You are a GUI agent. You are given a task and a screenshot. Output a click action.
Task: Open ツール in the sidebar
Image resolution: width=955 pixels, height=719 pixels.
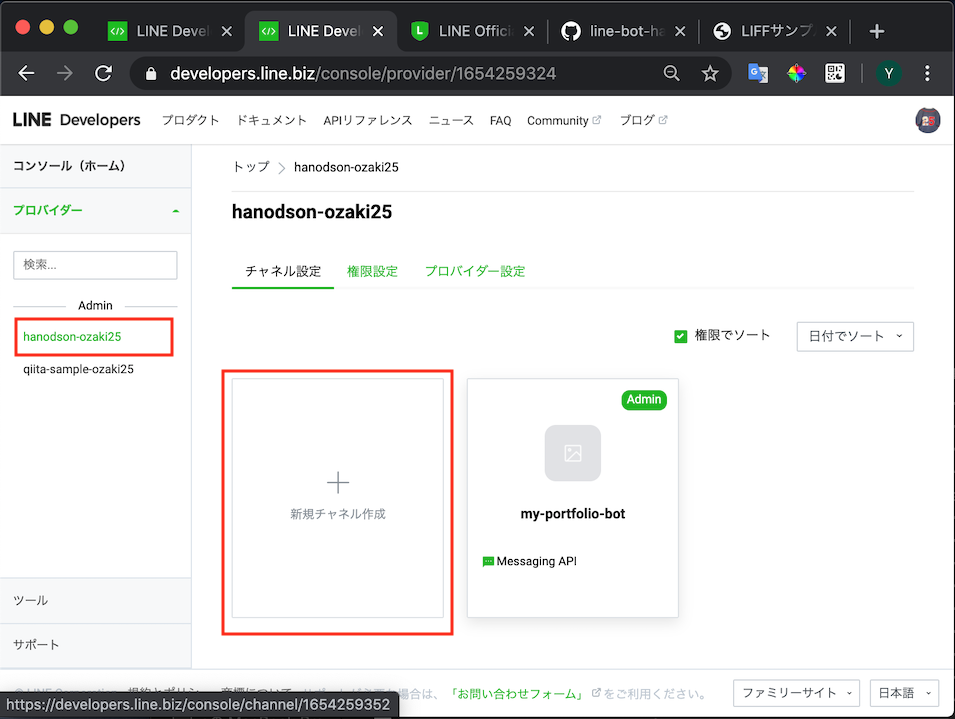96,600
